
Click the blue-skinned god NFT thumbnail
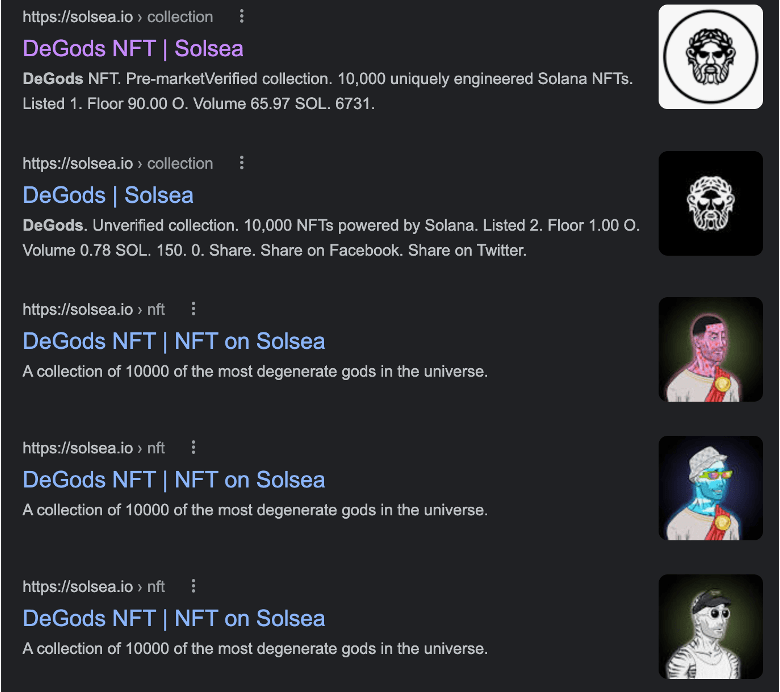pyautogui.click(x=711, y=488)
